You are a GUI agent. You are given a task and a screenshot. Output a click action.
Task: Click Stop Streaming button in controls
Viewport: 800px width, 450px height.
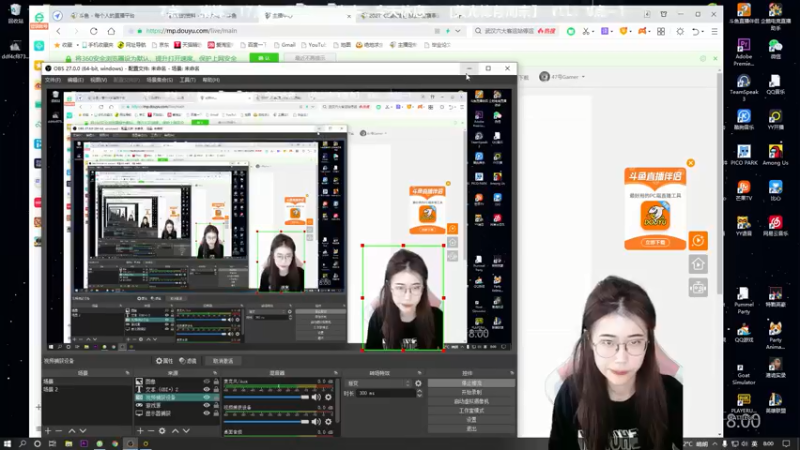pyautogui.click(x=471, y=383)
